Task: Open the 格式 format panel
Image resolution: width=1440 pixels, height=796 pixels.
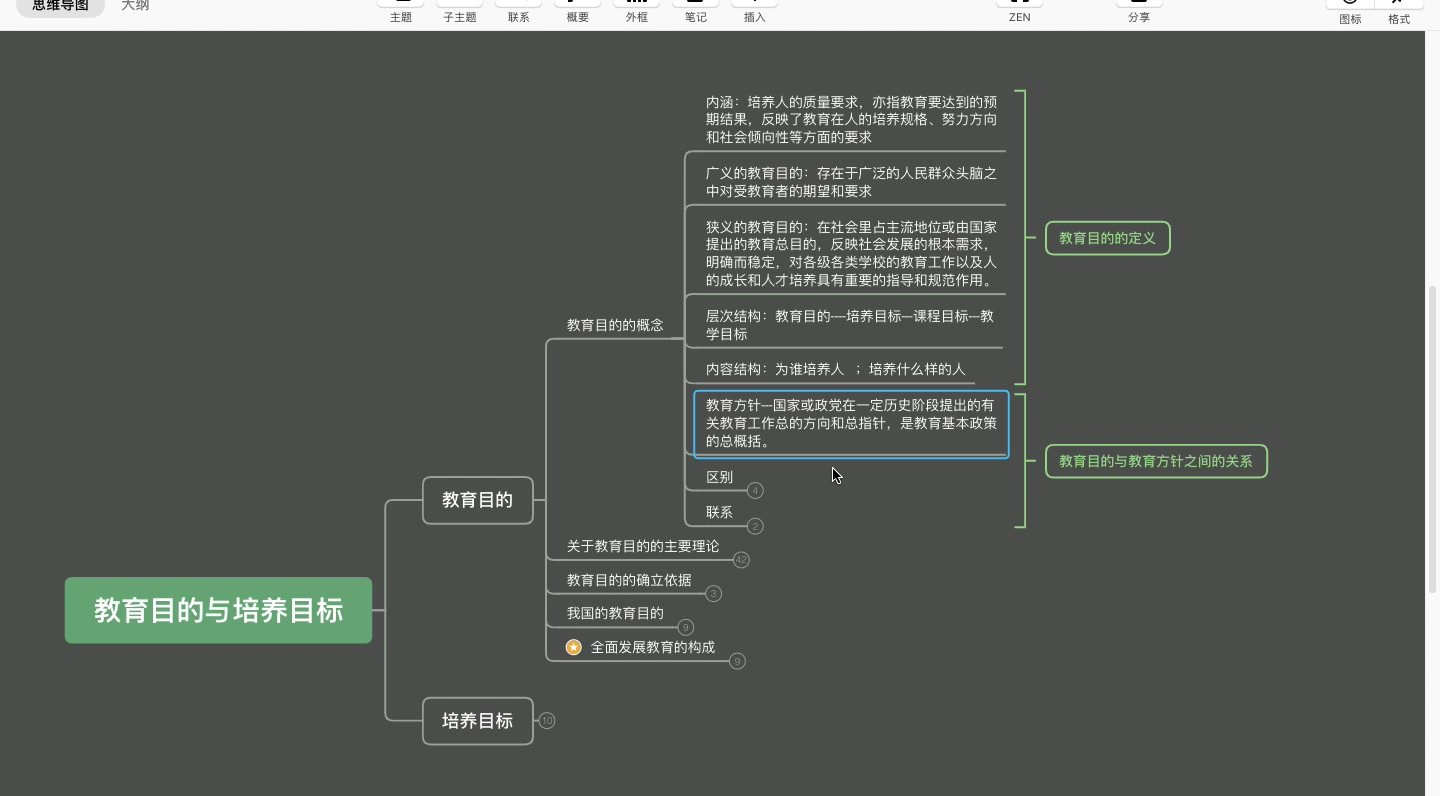Action: tap(1399, 12)
